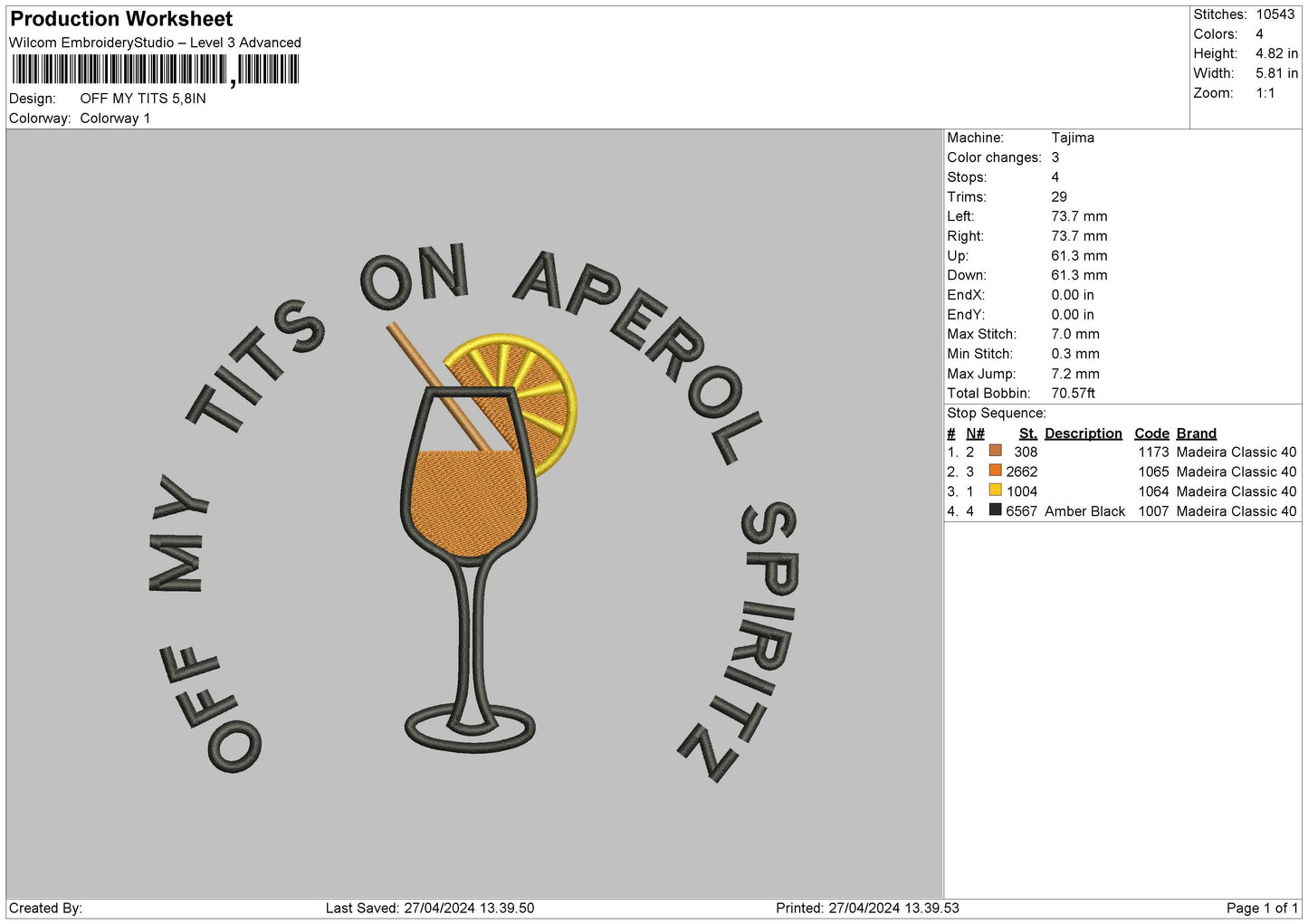This screenshot has width=1308, height=924.
Task: Click code '1065' in the stop sequence
Action: (1153, 472)
